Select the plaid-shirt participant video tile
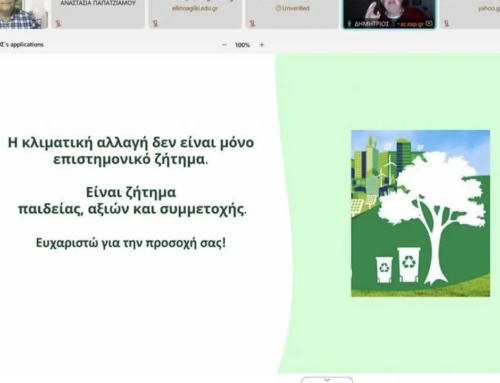Viewport: 500px width, 383px height. point(24,14)
